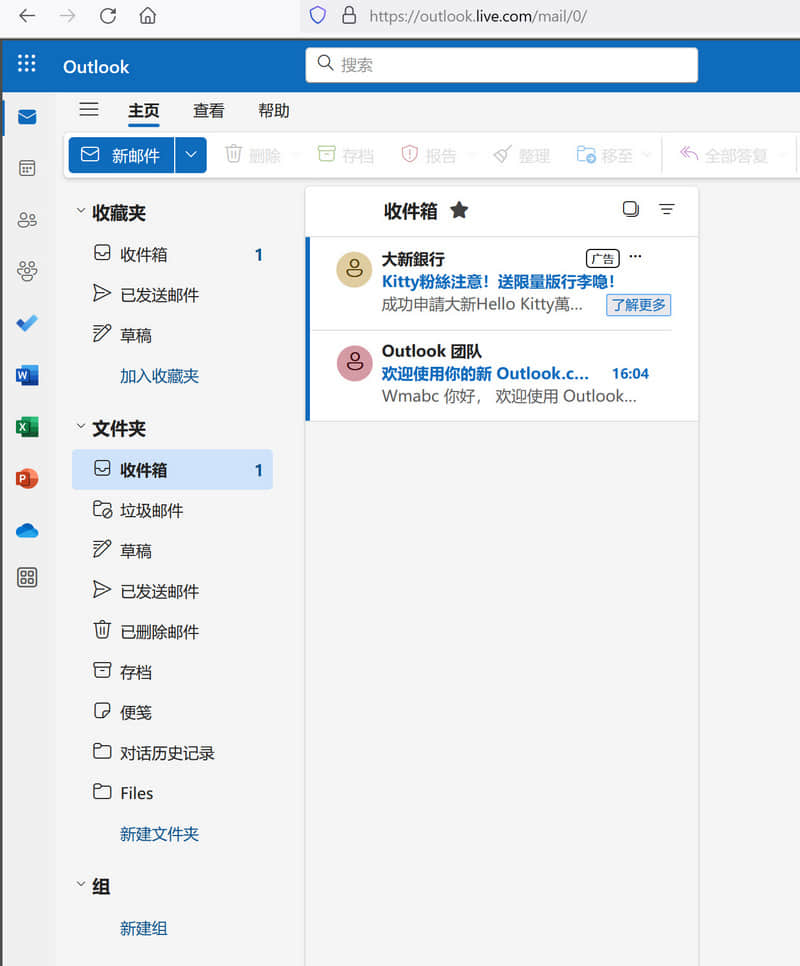This screenshot has height=966, width=800.
Task: Open 草稿 under 文件夹
Action: tap(172, 550)
